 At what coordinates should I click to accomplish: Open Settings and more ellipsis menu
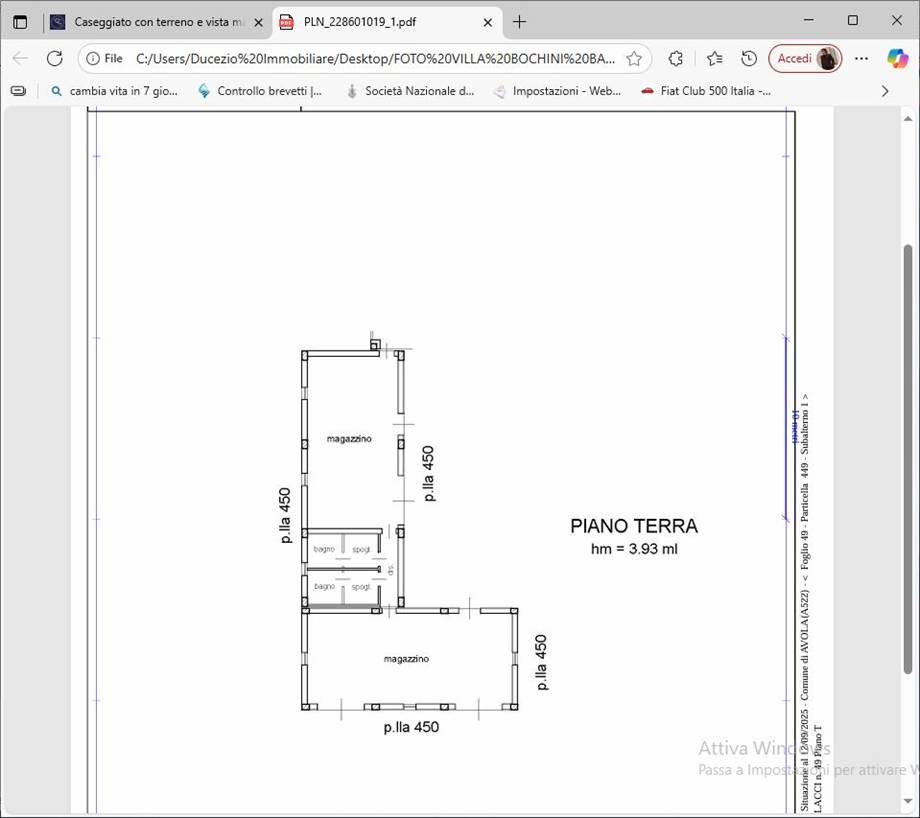(x=862, y=58)
